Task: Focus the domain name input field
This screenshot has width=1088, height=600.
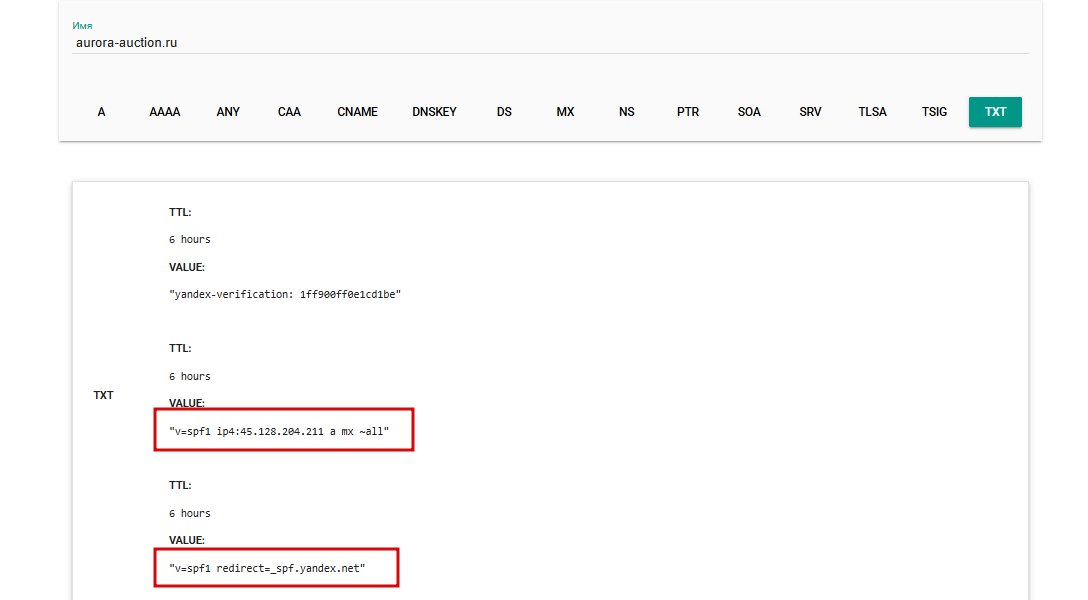Action: tap(550, 43)
